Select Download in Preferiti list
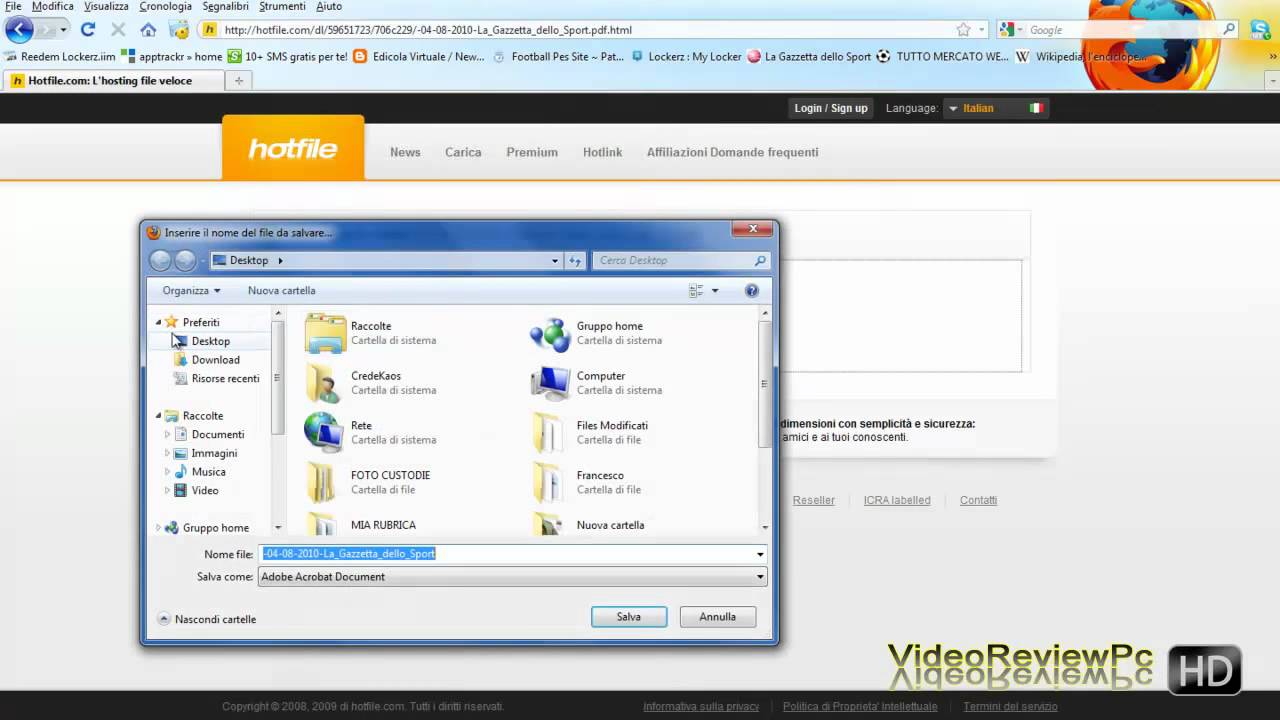The width and height of the screenshot is (1280, 720). click(215, 360)
